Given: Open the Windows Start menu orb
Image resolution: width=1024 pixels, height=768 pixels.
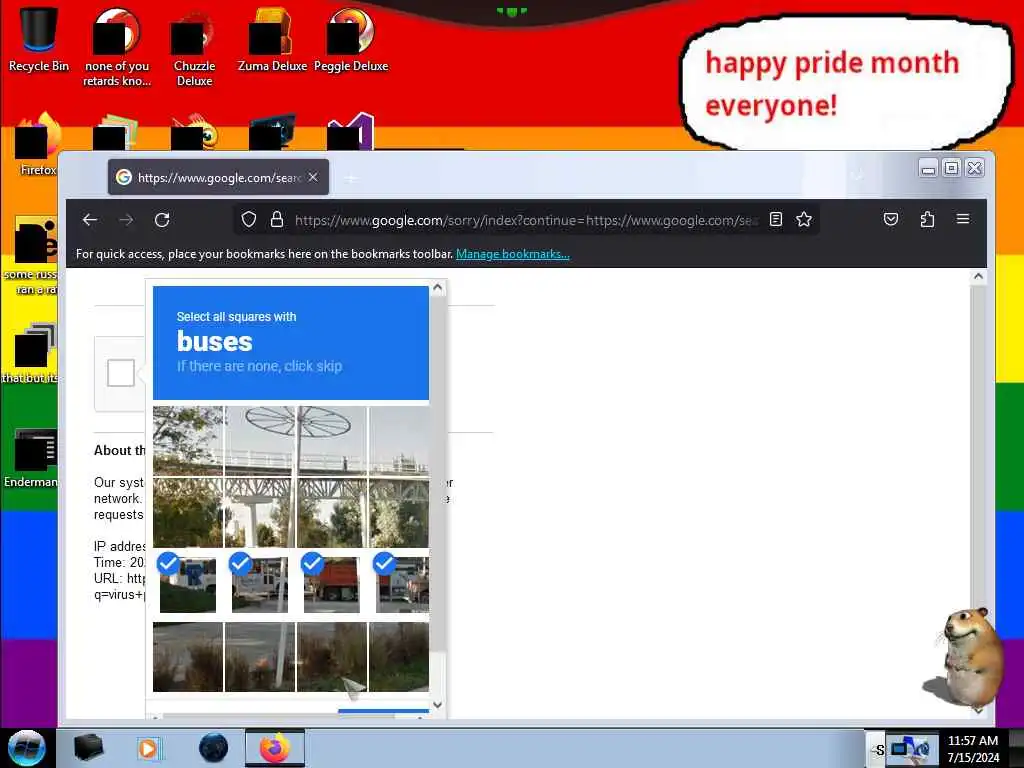Looking at the screenshot, I should click(x=26, y=748).
